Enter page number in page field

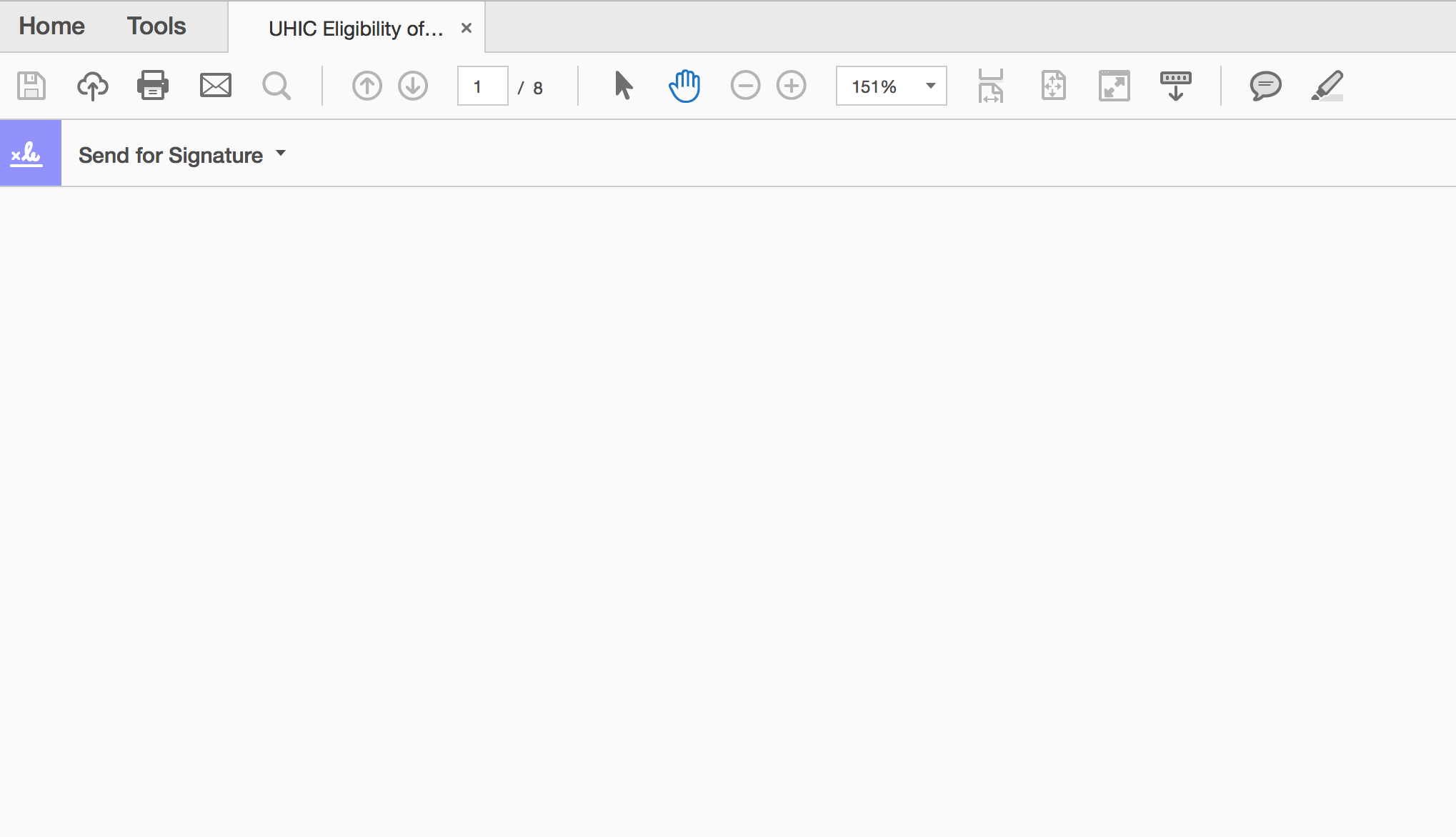coord(481,87)
